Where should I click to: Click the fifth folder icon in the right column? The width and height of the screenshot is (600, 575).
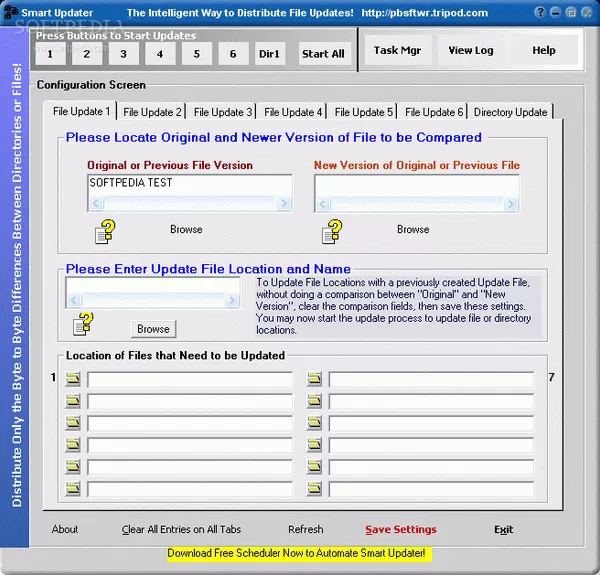pos(314,467)
